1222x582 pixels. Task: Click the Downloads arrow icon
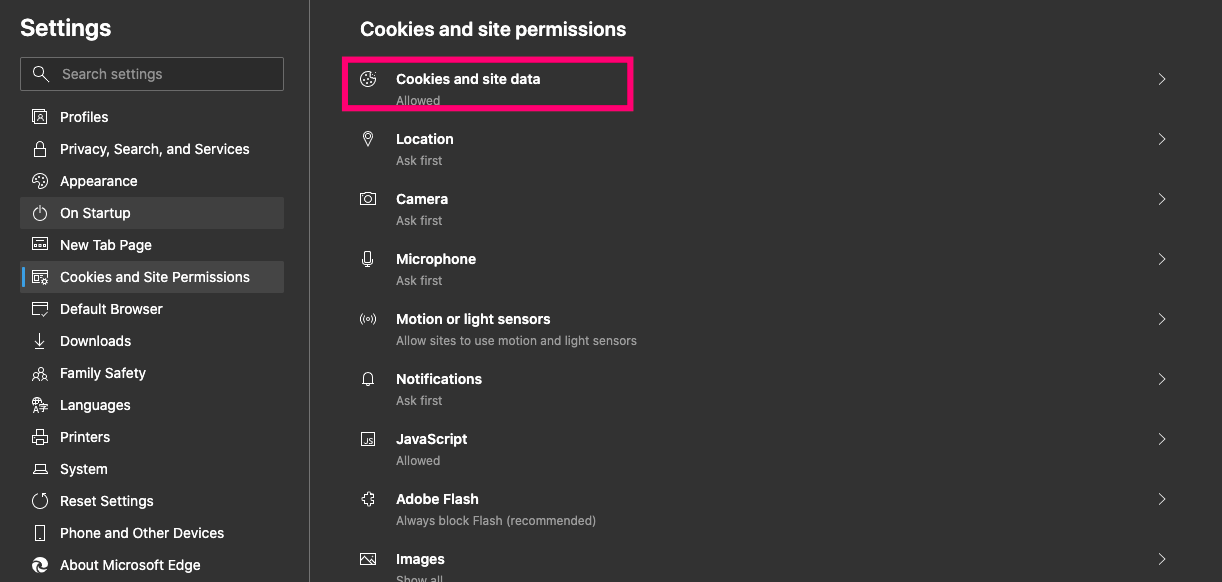(40, 341)
